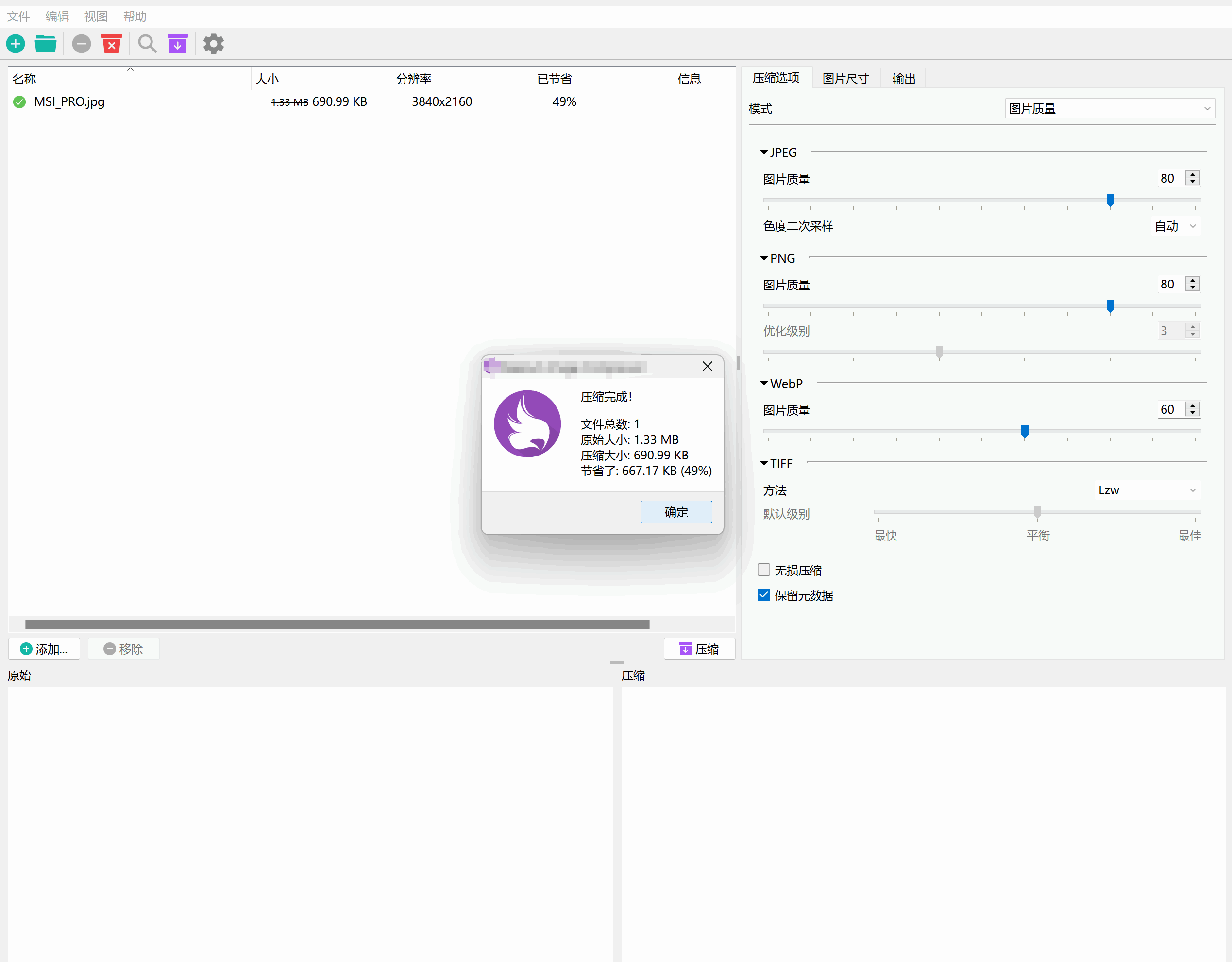The width and height of the screenshot is (1232, 962).
Task: Collapse the WebP section
Action: [764, 384]
